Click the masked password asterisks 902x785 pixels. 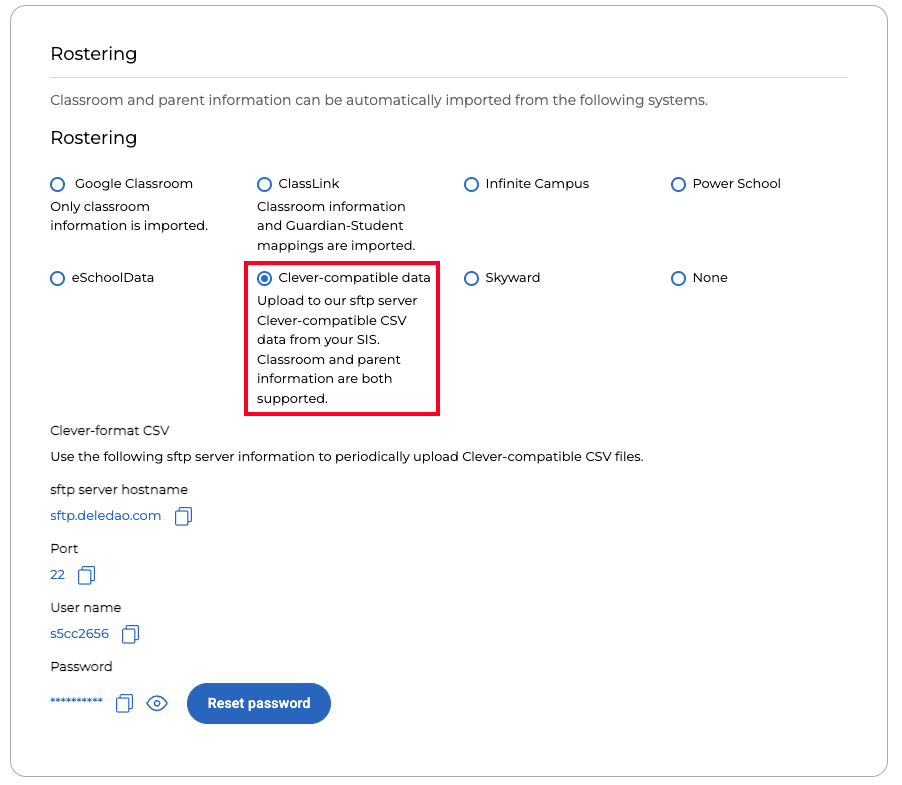click(x=77, y=700)
